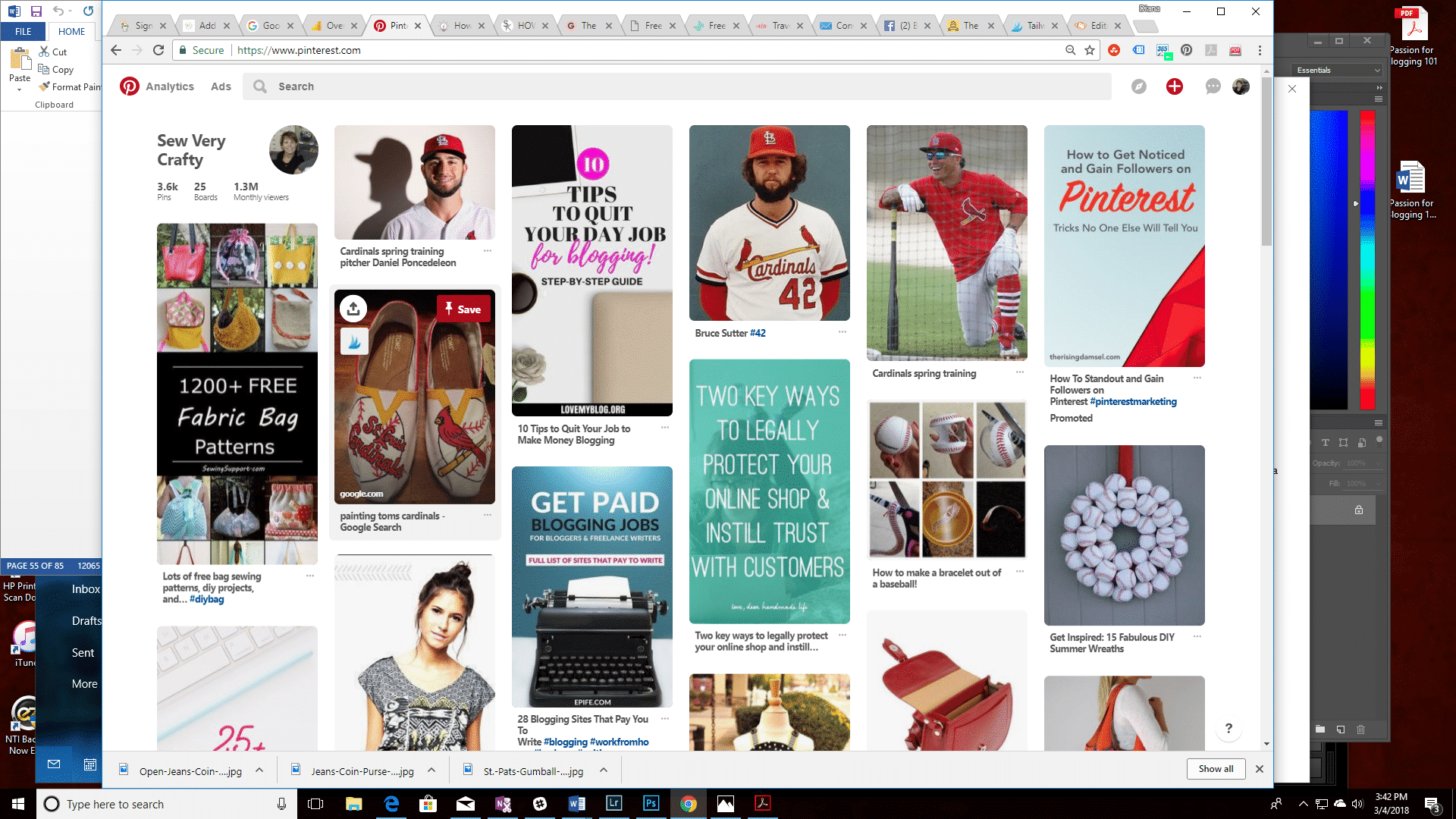Open more options for Bruce Sutter pin
The height and width of the screenshot is (819, 1456).
click(843, 332)
